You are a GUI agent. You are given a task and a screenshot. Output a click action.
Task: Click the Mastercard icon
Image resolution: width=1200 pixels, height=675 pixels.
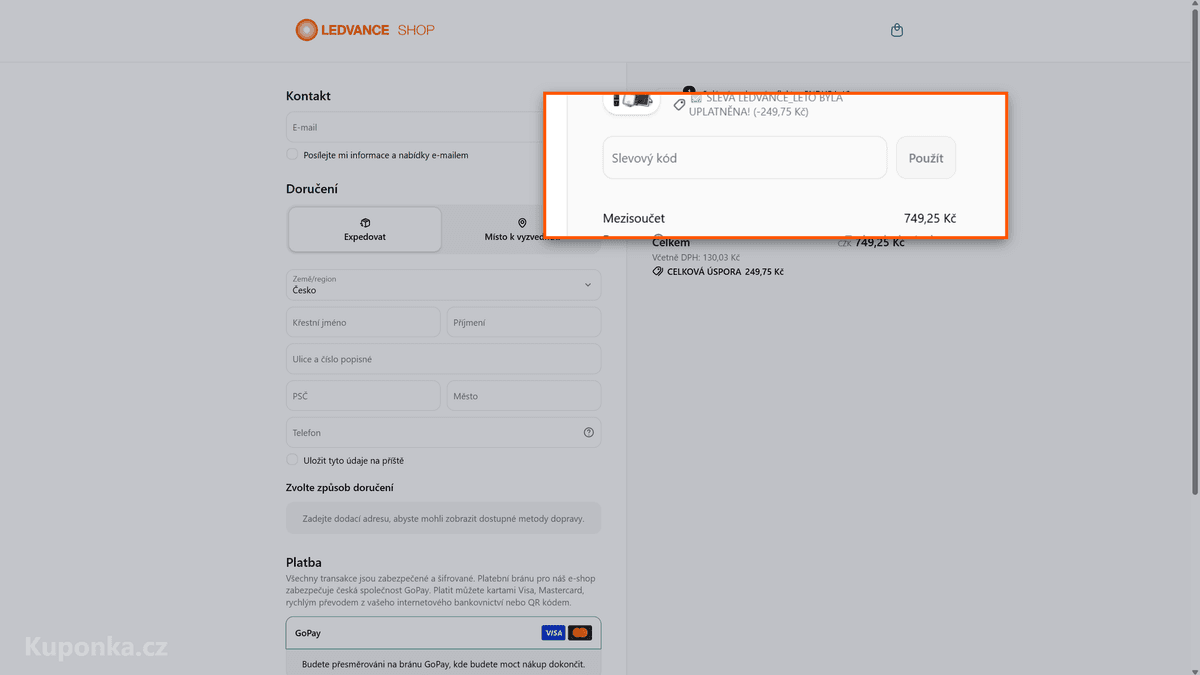(580, 633)
